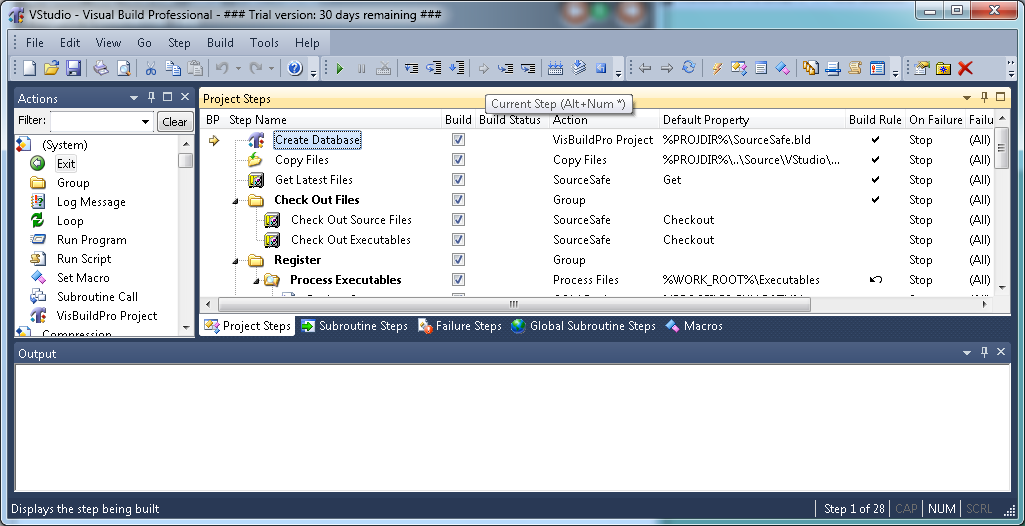Open the Tools menu
This screenshot has height=526, width=1025.
(x=264, y=42)
